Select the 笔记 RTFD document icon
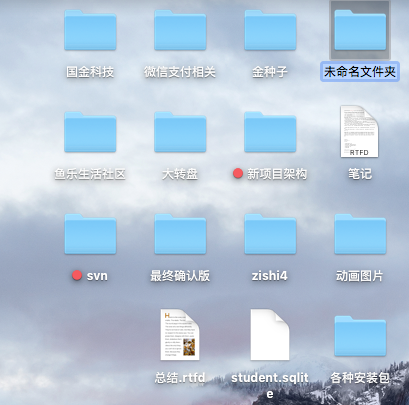The height and width of the screenshot is (405, 409). [x=359, y=131]
